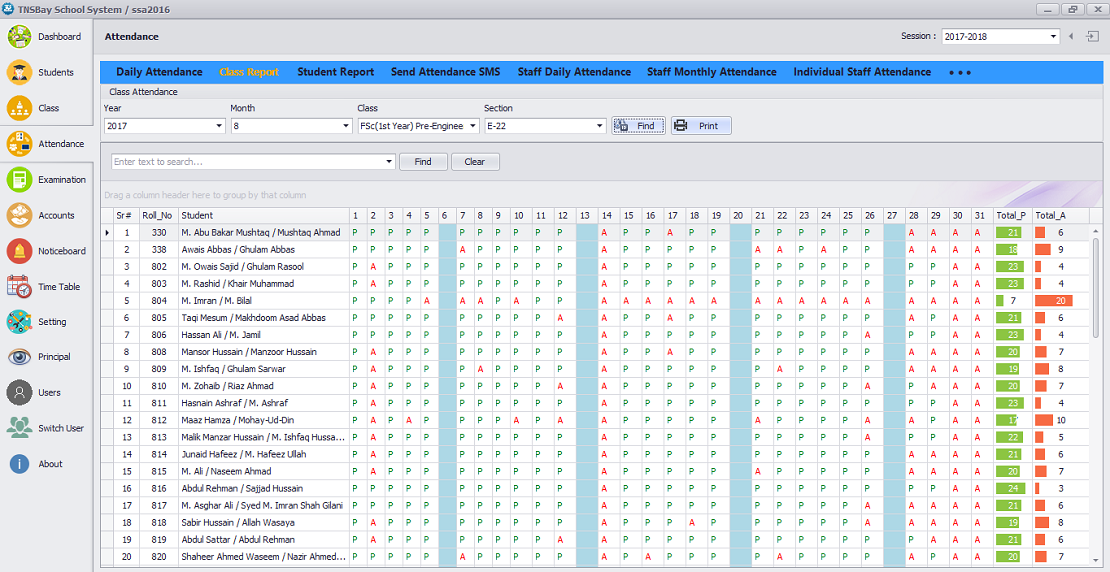Open the Students sidebar icon
Screen dimensions: 1110x572
click(x=20, y=72)
